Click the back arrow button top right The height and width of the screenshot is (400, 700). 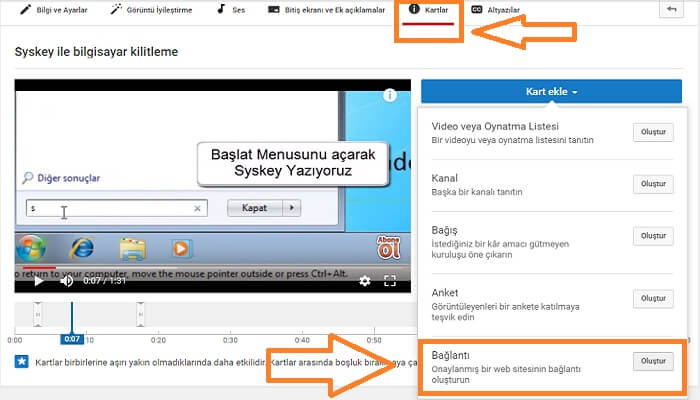click(x=671, y=9)
